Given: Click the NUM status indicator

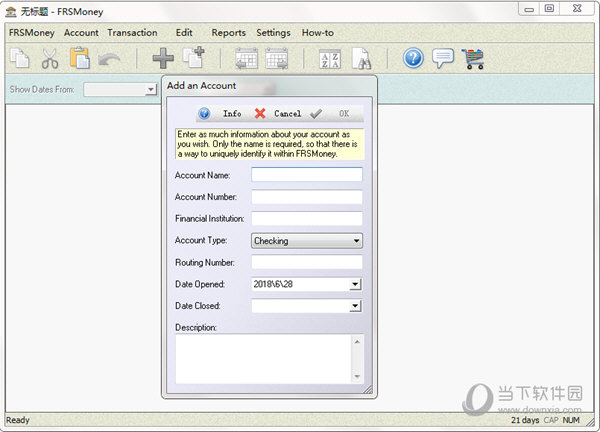Looking at the screenshot, I should coord(571,420).
